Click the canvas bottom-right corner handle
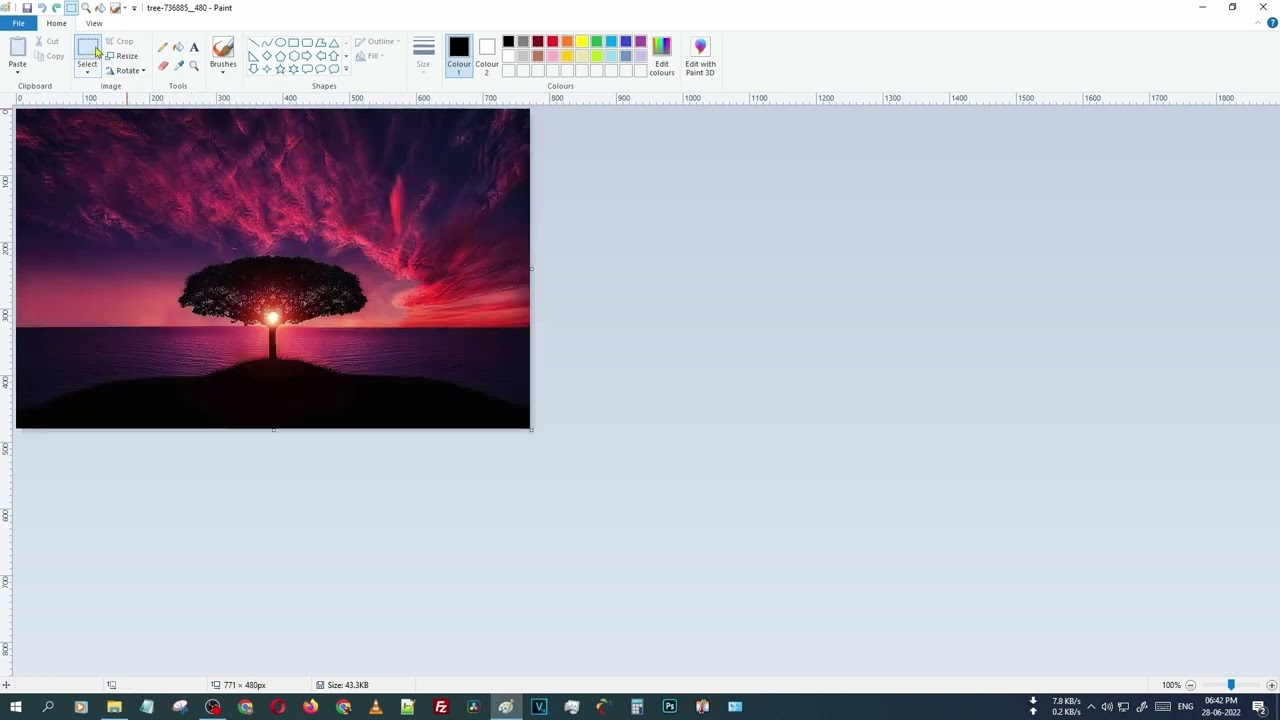 tap(532, 430)
